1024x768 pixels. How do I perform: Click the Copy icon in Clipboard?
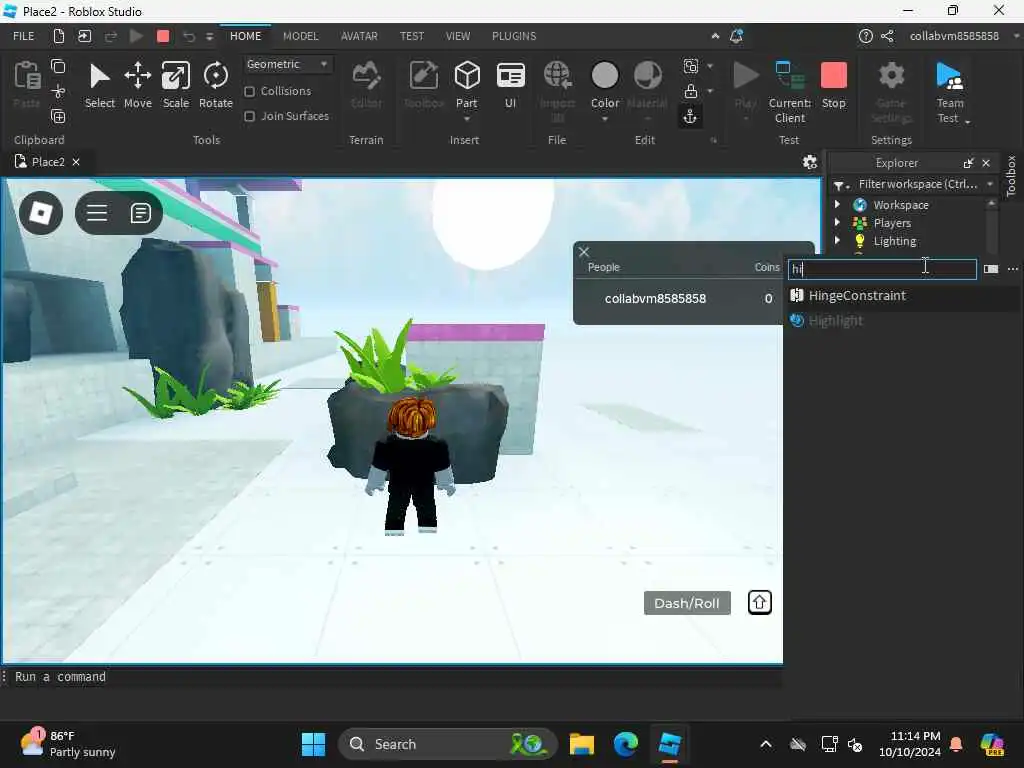[x=58, y=66]
